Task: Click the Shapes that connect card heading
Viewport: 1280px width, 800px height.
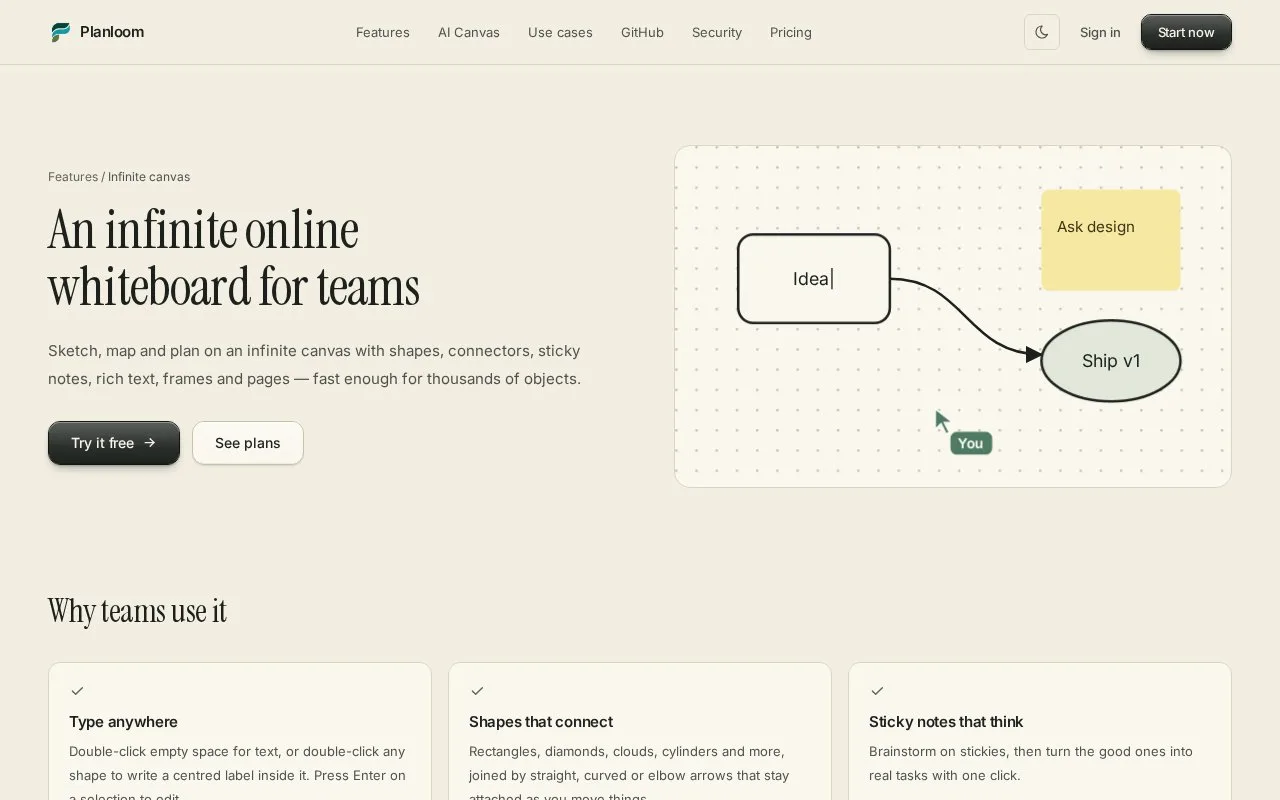Action: [x=541, y=722]
